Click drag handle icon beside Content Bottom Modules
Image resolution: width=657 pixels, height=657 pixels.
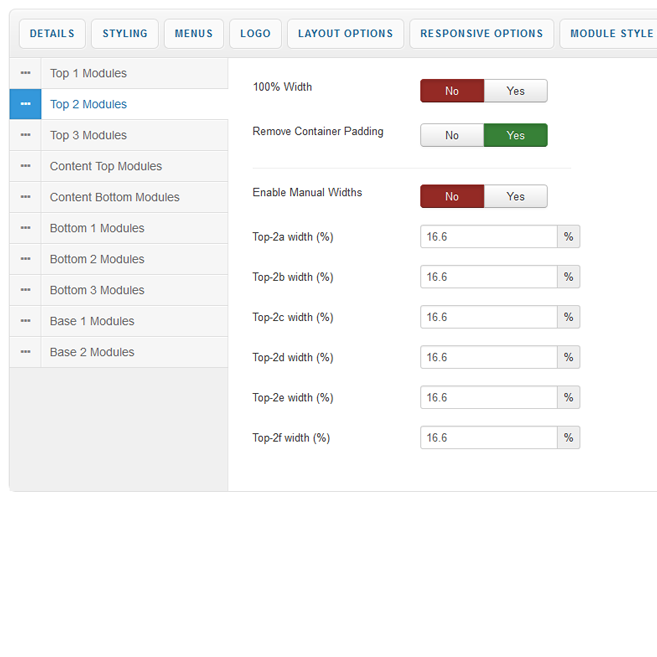coord(25,198)
